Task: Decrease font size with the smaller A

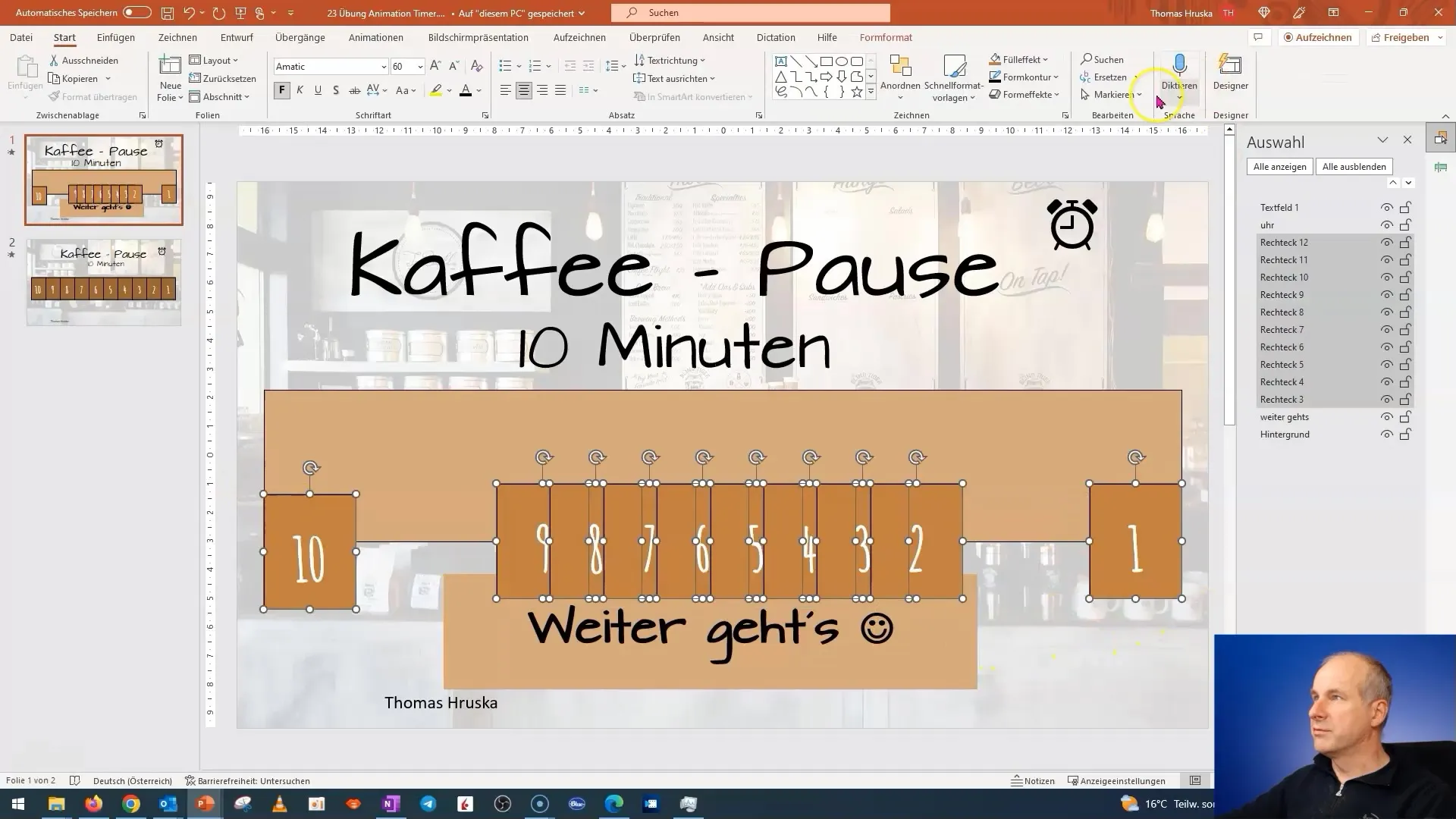Action: pos(453,66)
